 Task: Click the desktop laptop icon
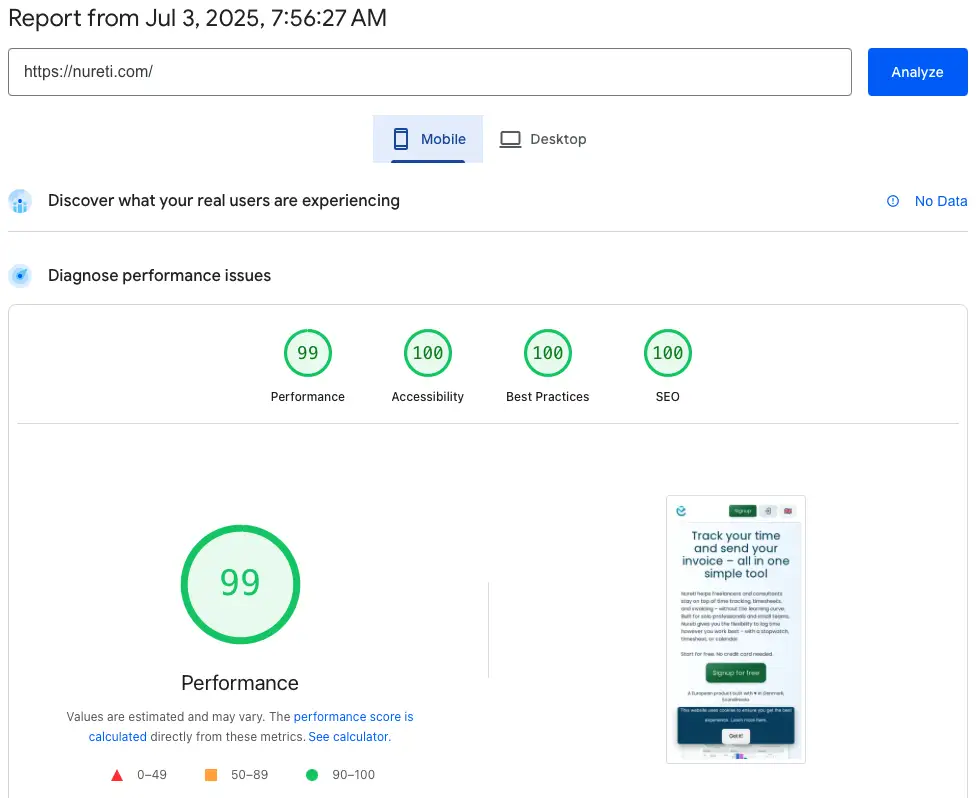(510, 139)
